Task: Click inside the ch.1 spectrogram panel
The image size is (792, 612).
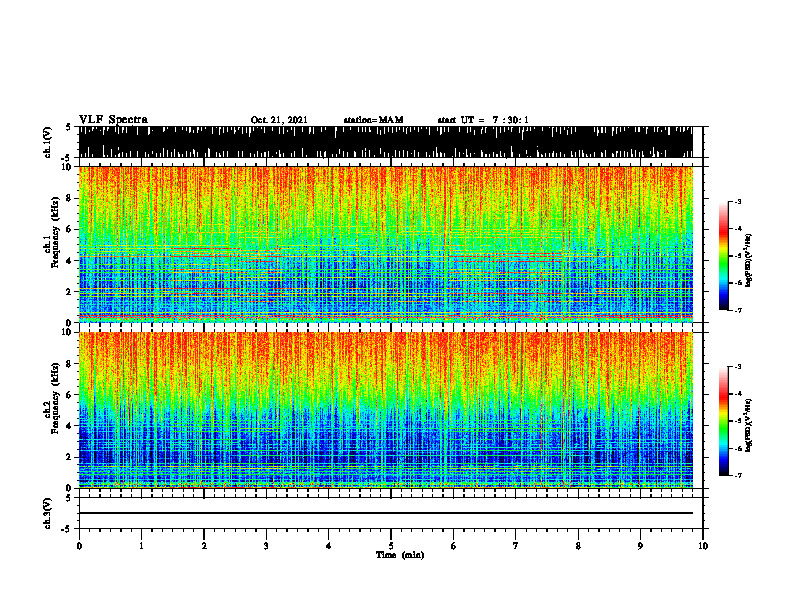Action: coord(385,244)
